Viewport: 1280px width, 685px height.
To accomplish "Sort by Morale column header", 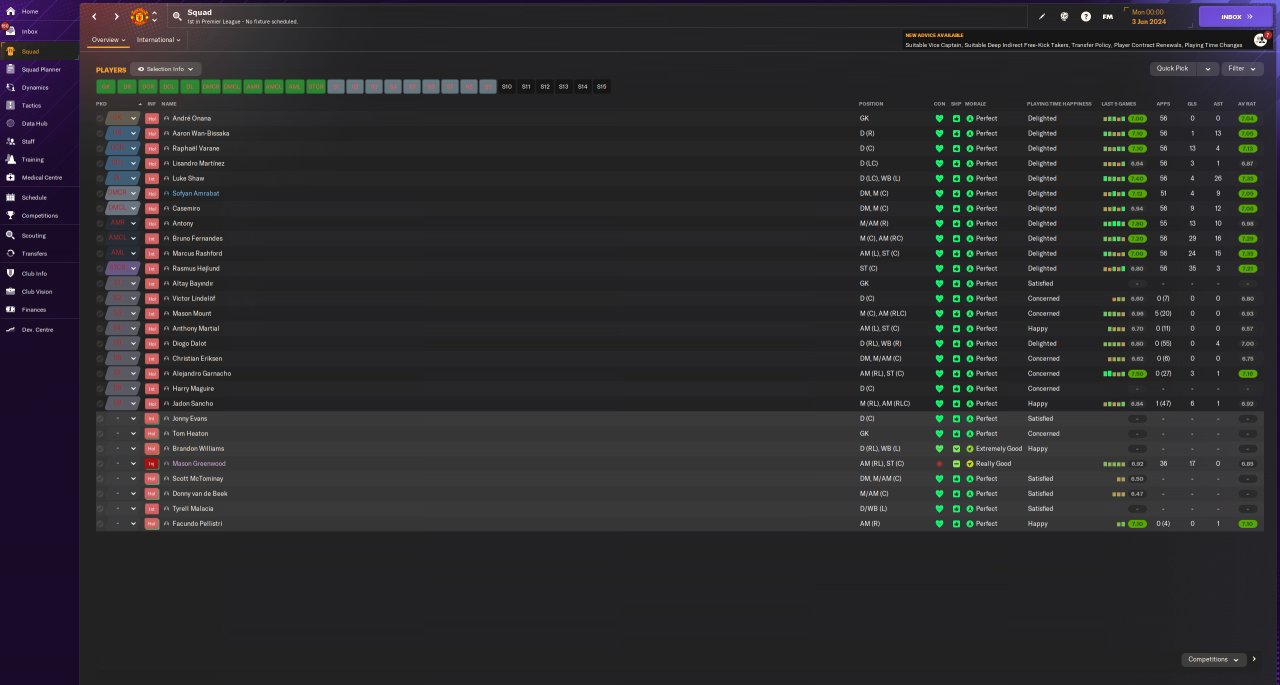I will pos(975,104).
